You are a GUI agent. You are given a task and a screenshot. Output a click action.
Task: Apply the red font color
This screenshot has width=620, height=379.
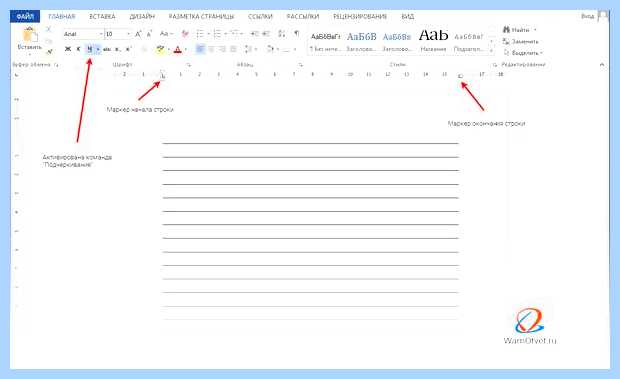tap(178, 49)
